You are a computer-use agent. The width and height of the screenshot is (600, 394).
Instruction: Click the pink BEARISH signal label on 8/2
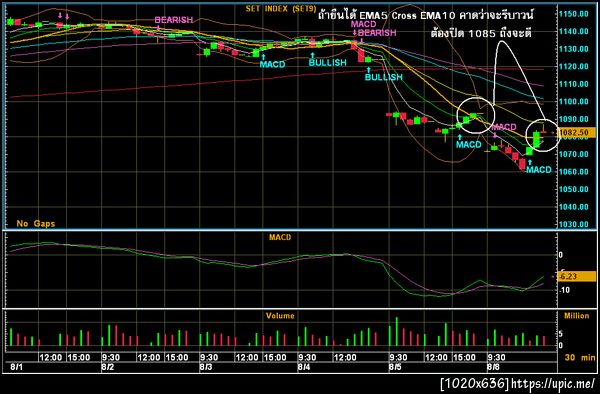tap(174, 20)
